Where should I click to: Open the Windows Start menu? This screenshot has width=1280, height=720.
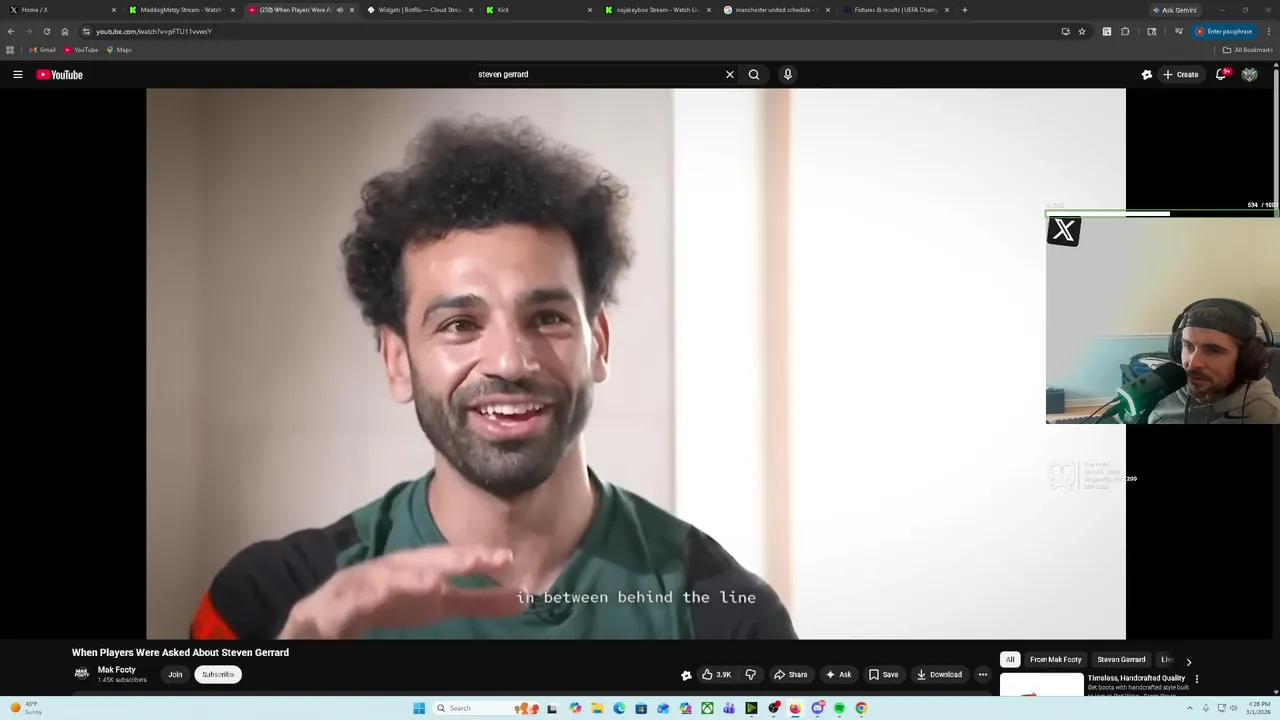point(419,708)
